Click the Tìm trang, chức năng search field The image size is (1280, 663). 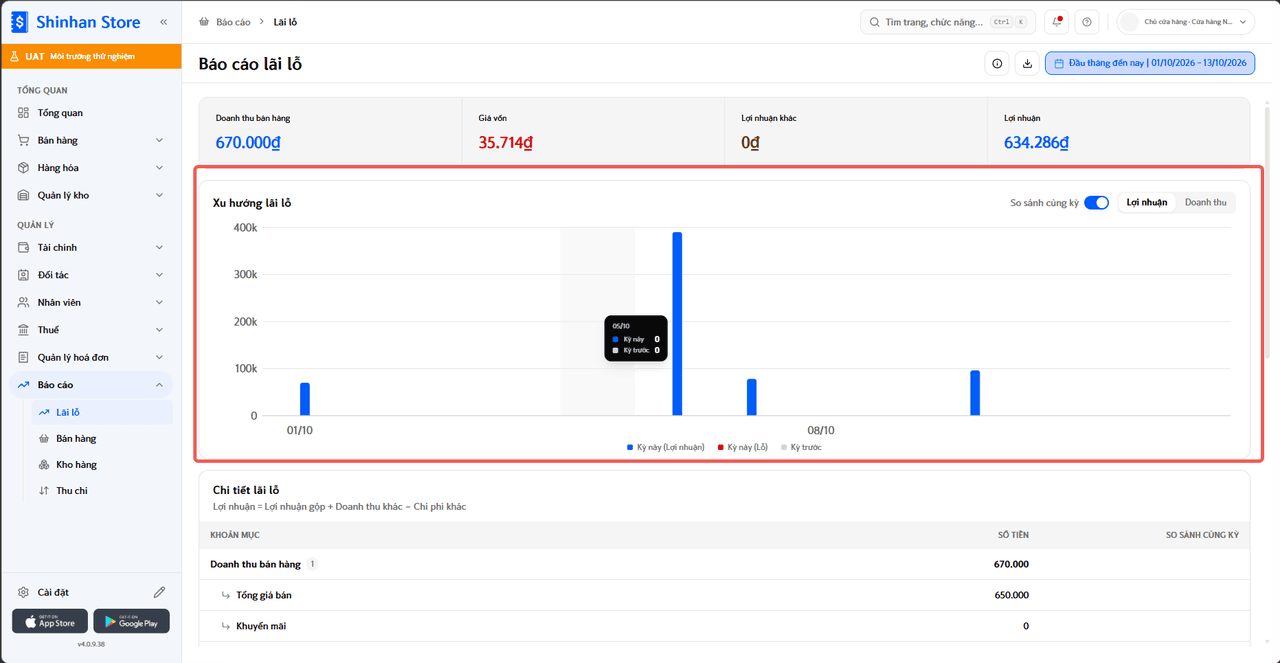(948, 22)
